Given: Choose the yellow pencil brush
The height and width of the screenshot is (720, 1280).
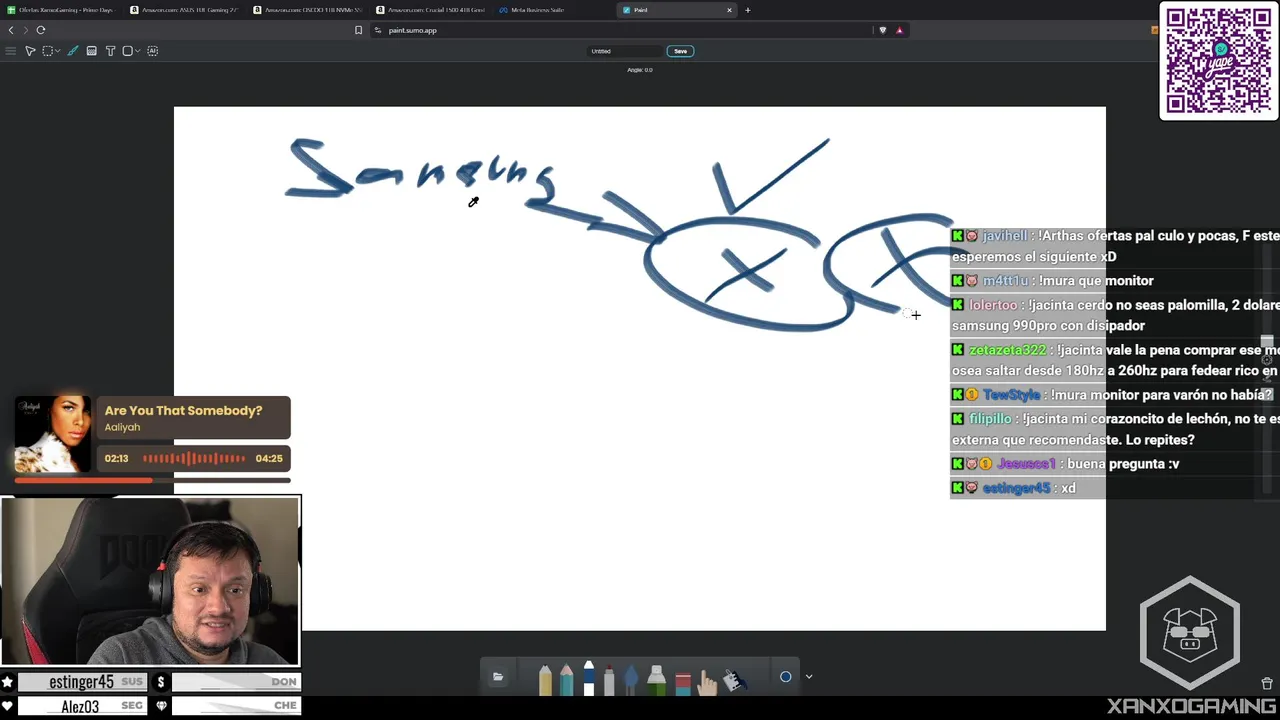Looking at the screenshot, I should point(545,680).
